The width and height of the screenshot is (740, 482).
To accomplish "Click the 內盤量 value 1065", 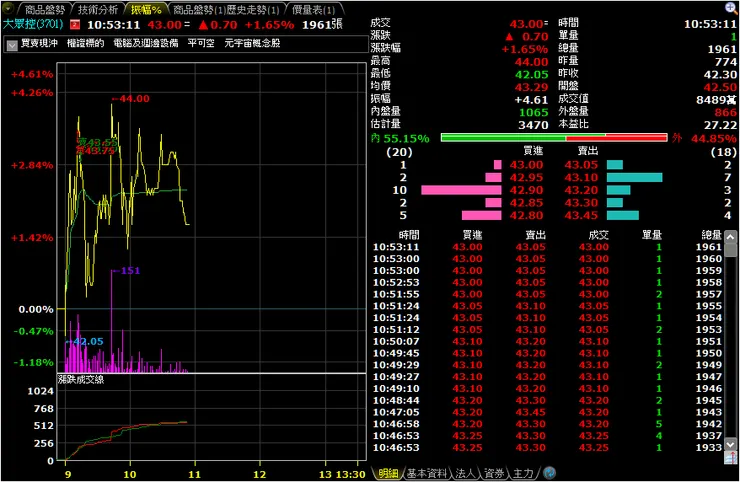I will point(534,112).
